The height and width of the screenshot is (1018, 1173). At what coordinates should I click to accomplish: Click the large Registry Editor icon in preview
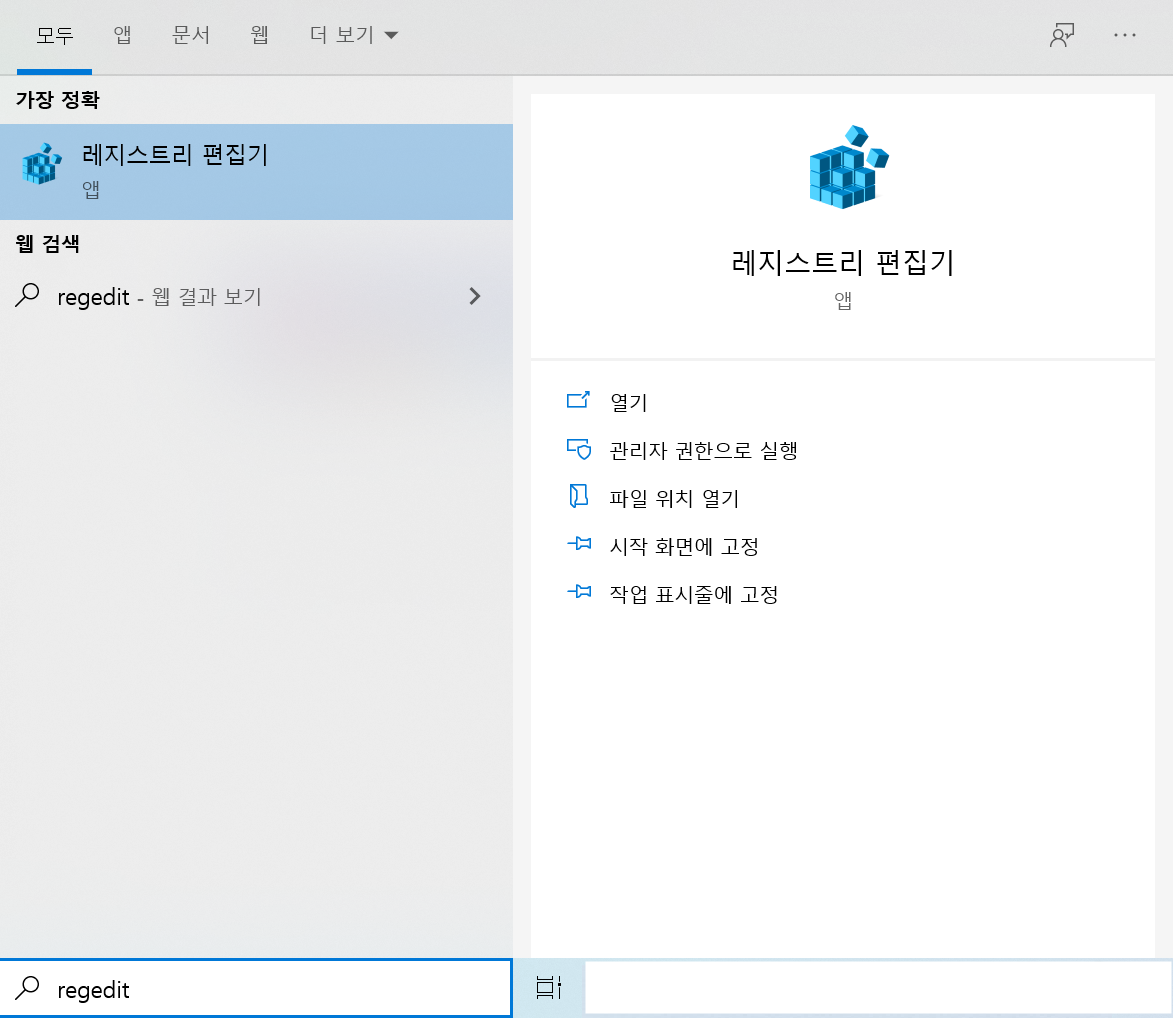pos(848,167)
